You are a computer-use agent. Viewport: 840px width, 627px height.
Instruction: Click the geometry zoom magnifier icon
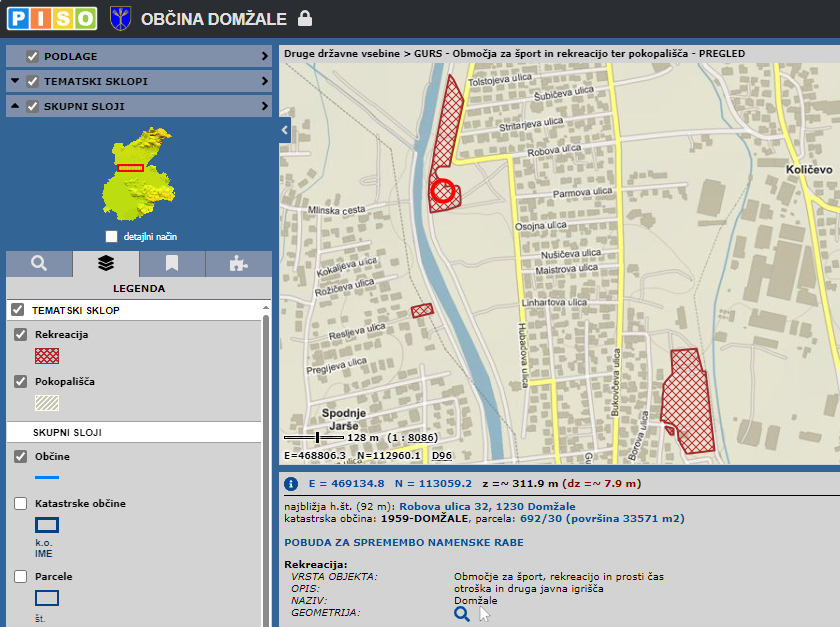point(462,614)
